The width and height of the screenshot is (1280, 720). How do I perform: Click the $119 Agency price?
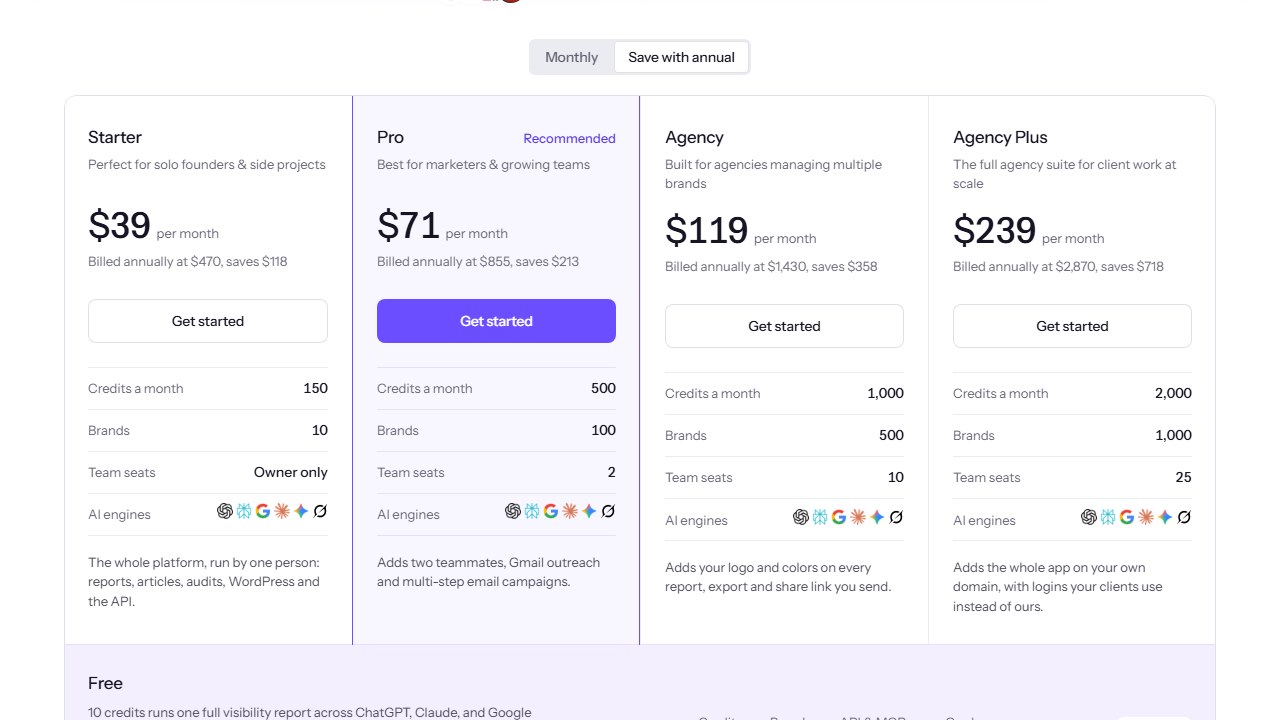point(706,230)
